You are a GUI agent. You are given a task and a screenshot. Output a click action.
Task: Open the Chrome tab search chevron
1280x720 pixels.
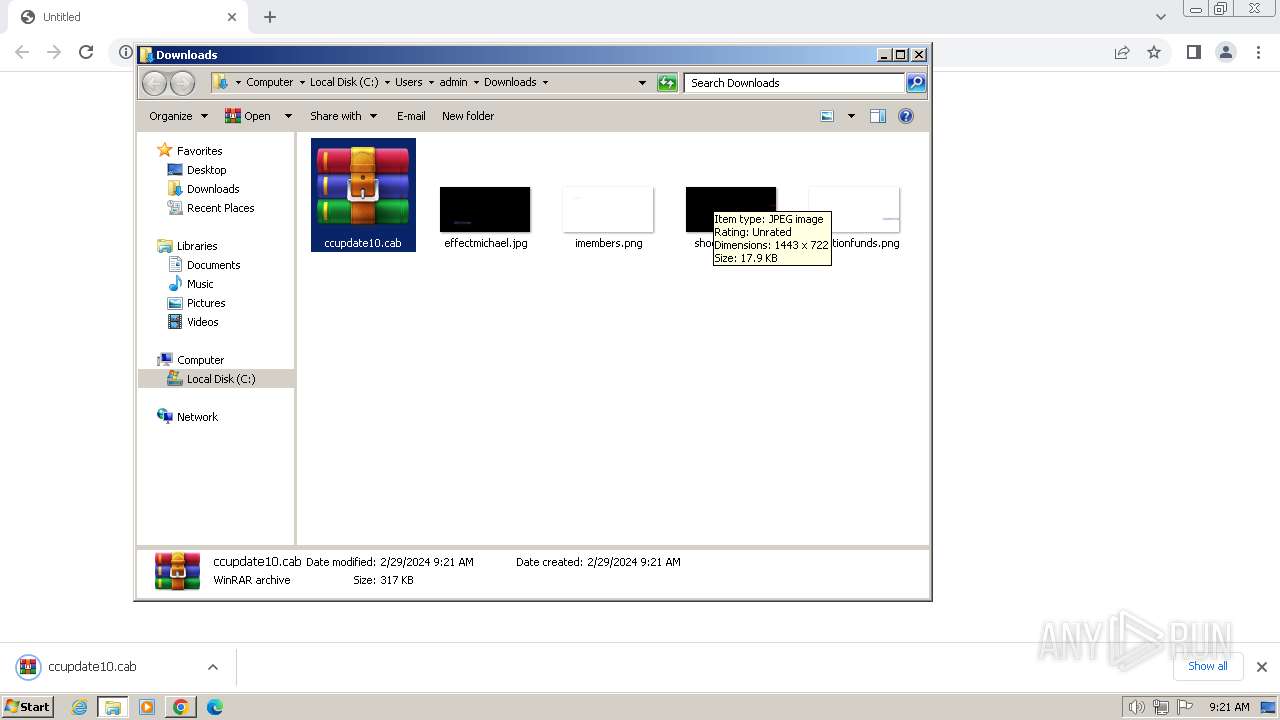pos(1160,17)
